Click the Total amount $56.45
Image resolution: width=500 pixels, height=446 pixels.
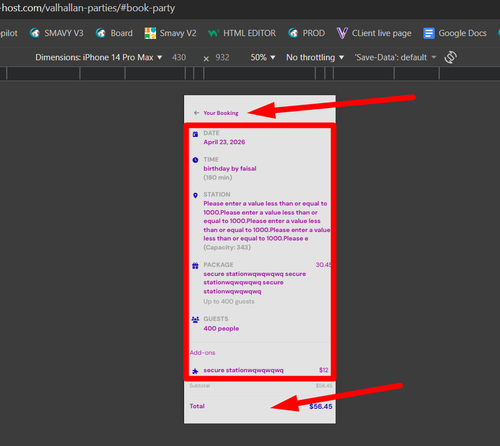tap(321, 406)
